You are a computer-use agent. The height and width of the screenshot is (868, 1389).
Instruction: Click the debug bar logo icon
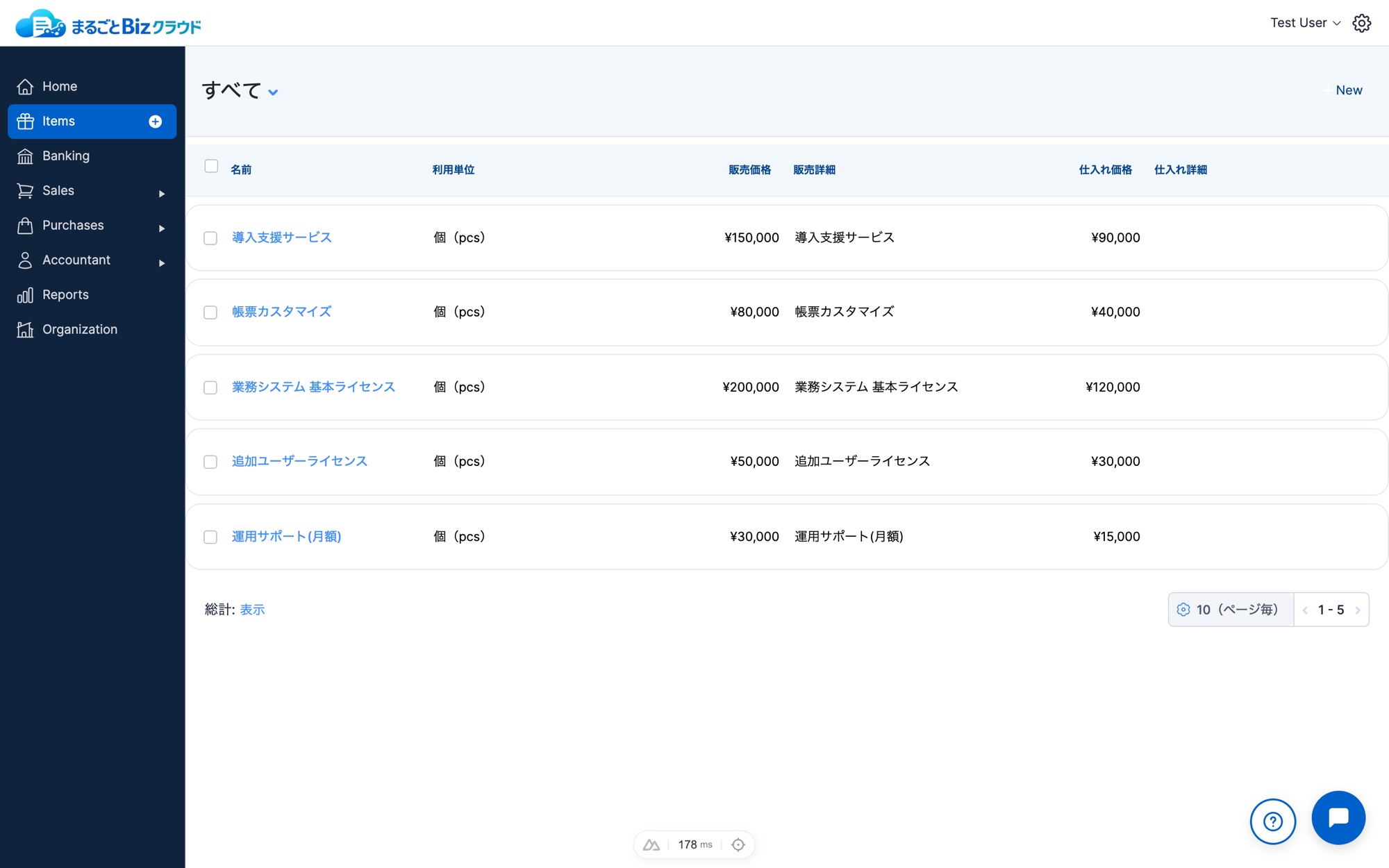pyautogui.click(x=651, y=844)
